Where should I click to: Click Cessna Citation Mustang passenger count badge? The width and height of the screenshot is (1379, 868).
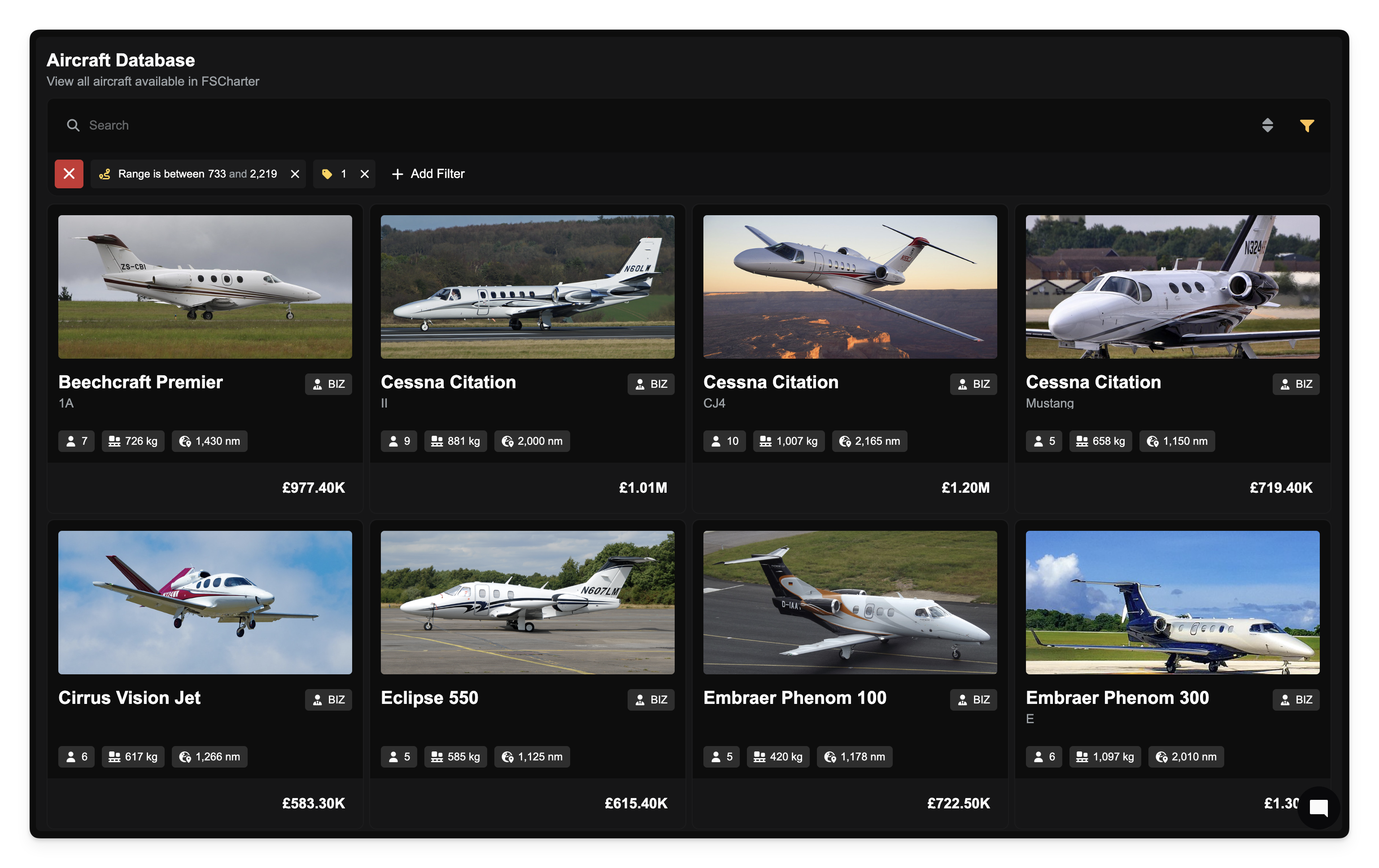(1043, 441)
